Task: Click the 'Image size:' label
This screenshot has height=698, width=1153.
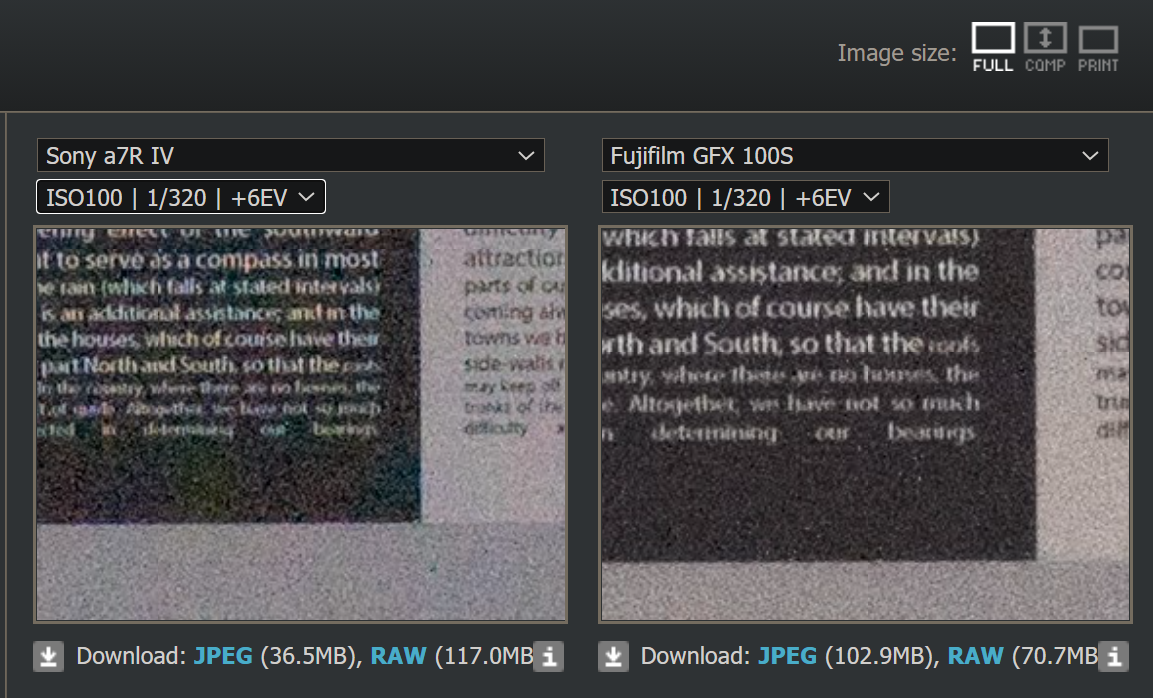Action: click(x=897, y=53)
